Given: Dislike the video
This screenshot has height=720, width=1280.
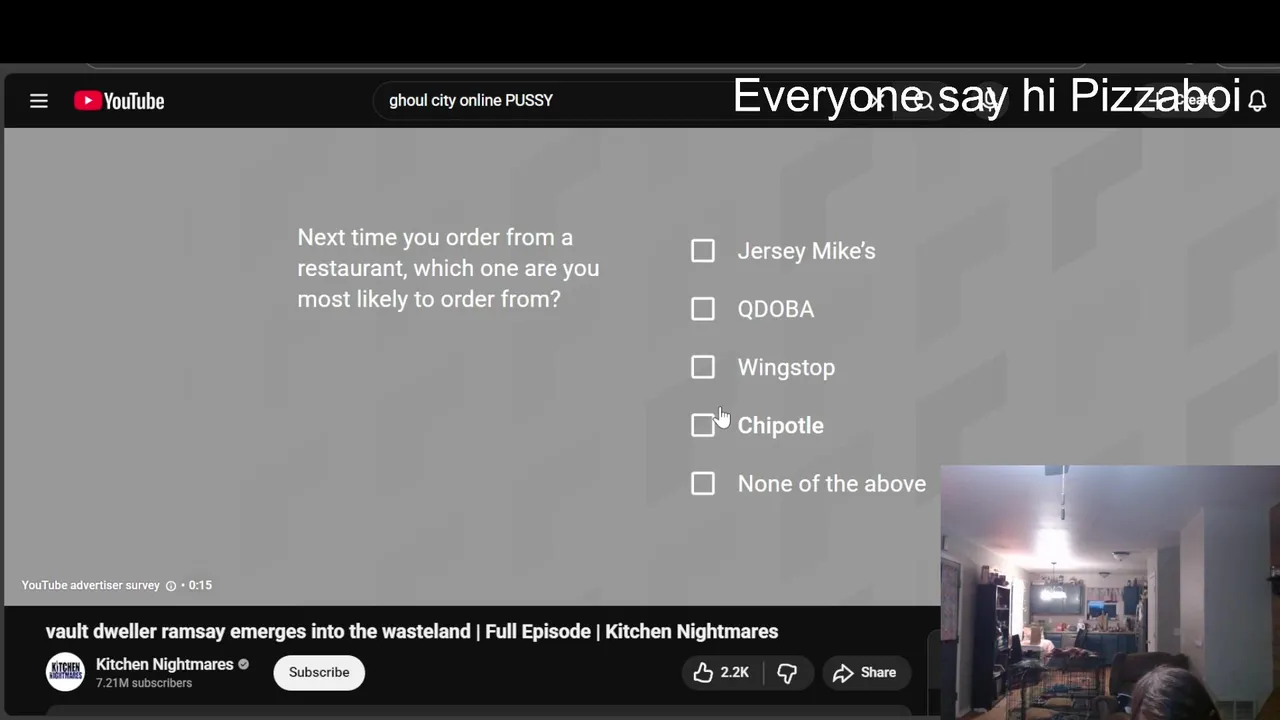Looking at the screenshot, I should click(787, 672).
